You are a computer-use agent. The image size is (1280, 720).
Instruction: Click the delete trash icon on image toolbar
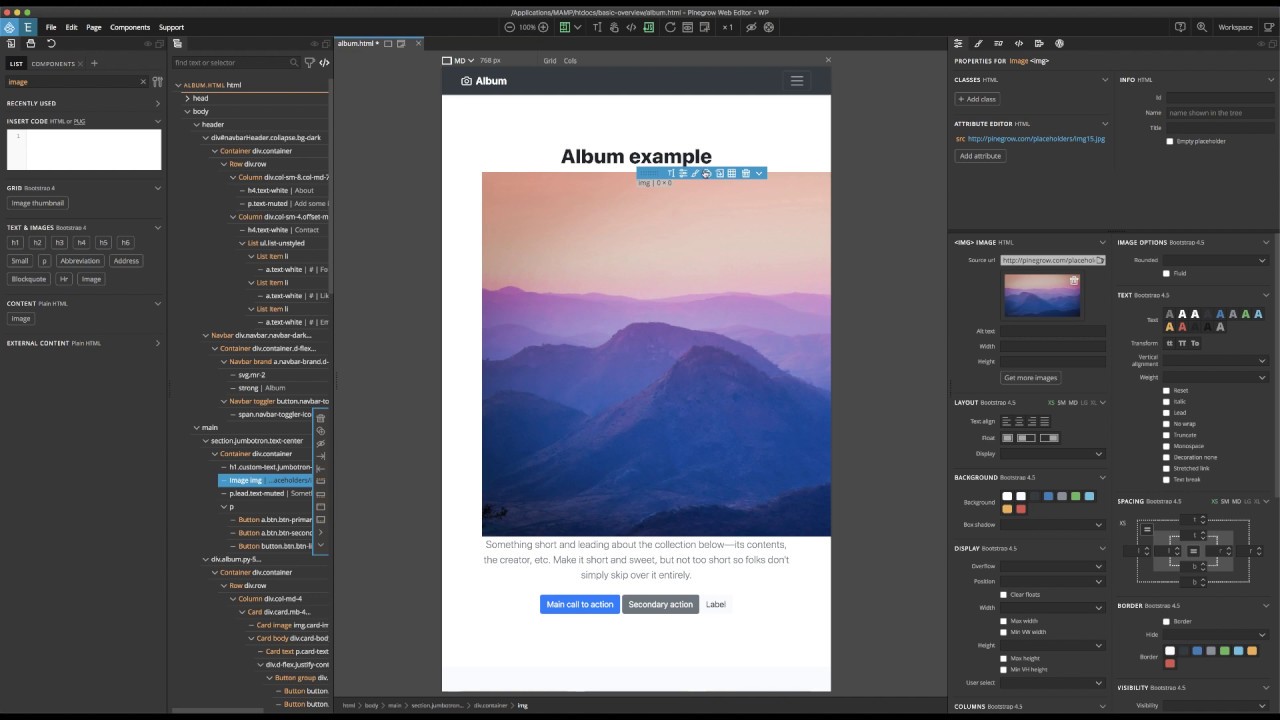[745, 174]
